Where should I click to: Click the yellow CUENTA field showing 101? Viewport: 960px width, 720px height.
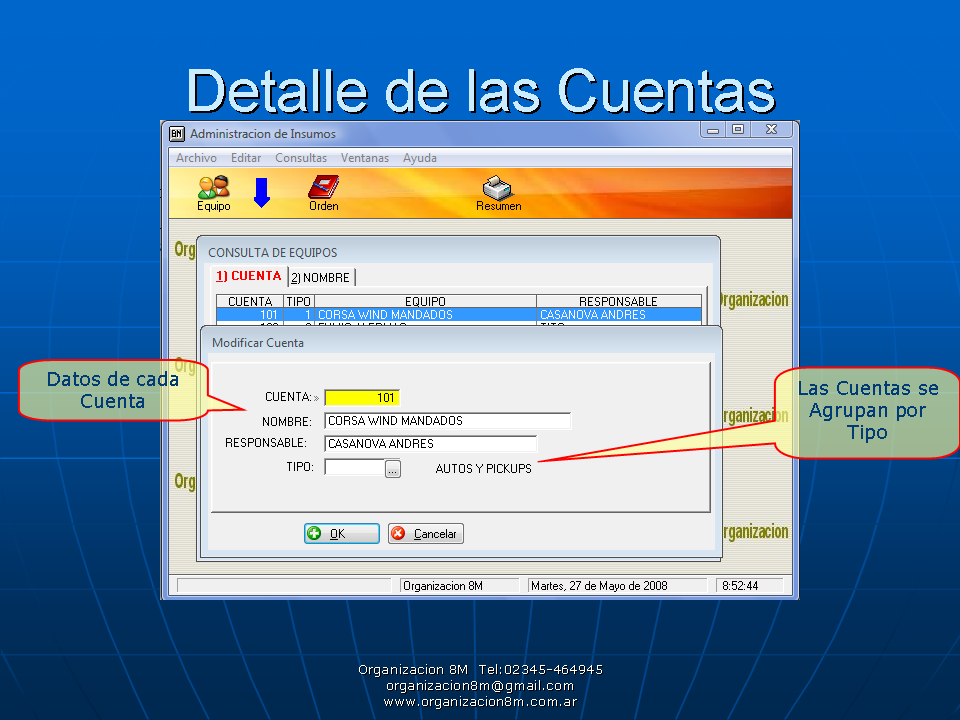click(x=362, y=398)
